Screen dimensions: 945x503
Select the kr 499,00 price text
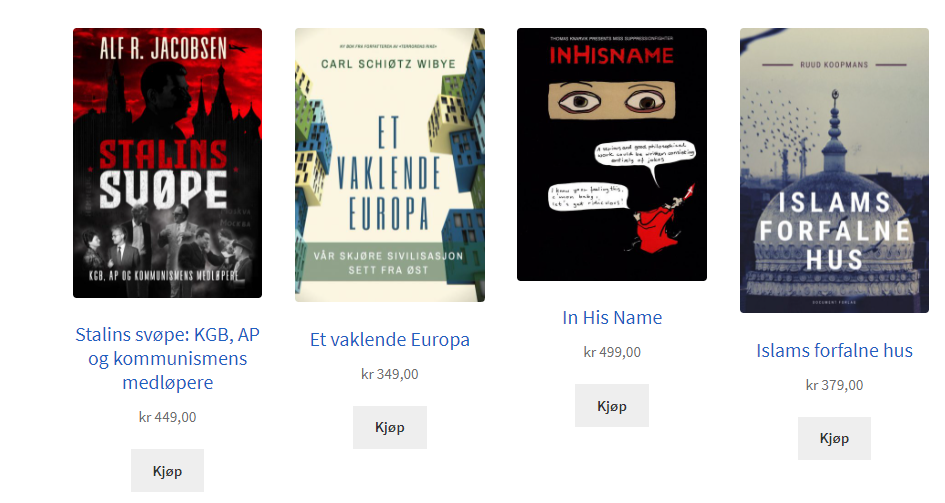click(612, 352)
